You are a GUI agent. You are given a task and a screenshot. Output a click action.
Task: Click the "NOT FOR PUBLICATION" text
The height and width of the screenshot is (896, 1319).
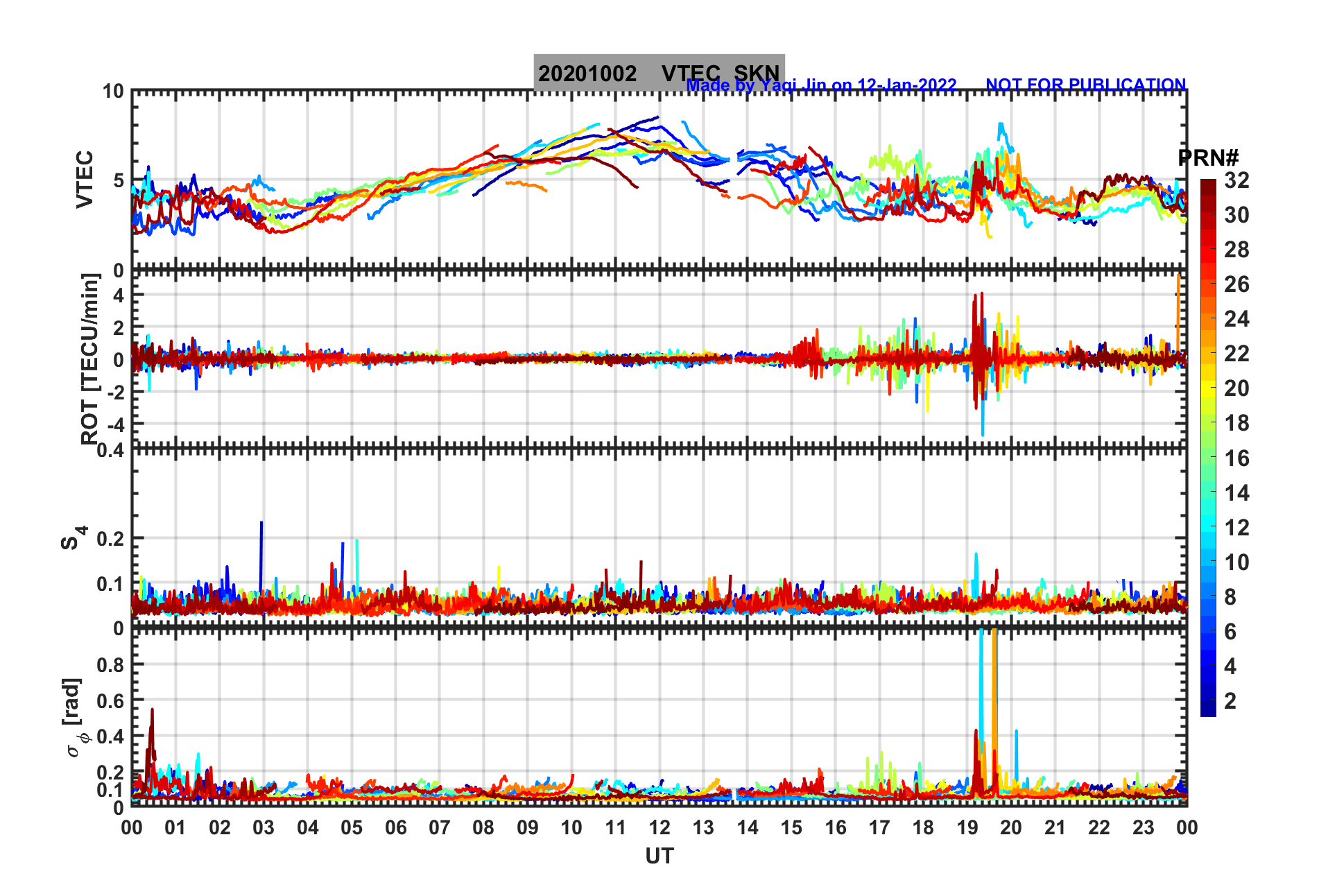(x=1086, y=85)
